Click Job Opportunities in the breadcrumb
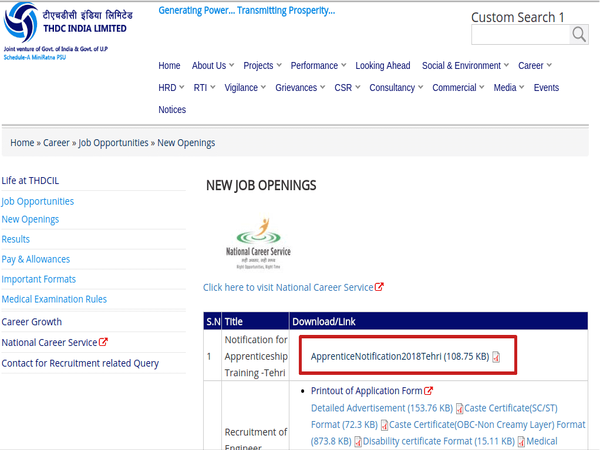 (x=113, y=143)
